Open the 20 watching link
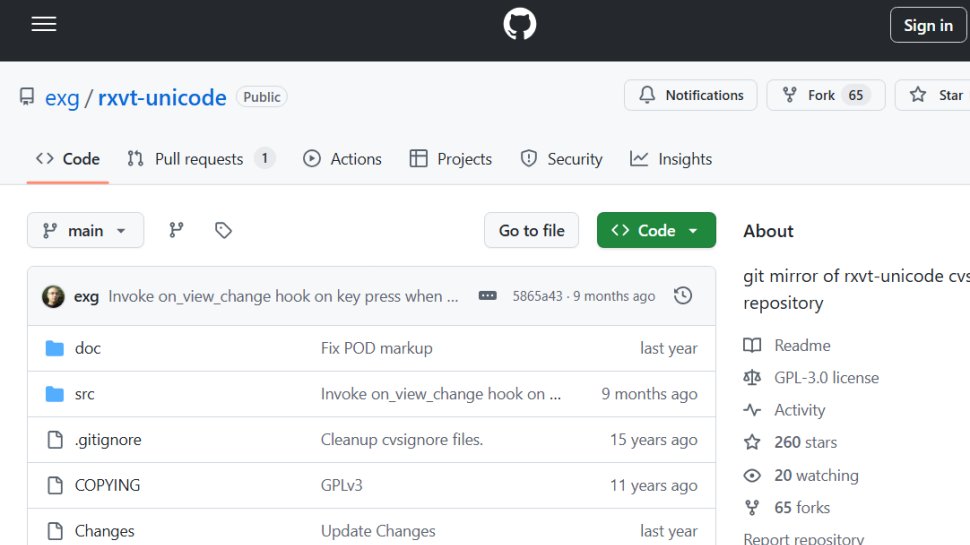The height and width of the screenshot is (545, 970). [x=816, y=476]
